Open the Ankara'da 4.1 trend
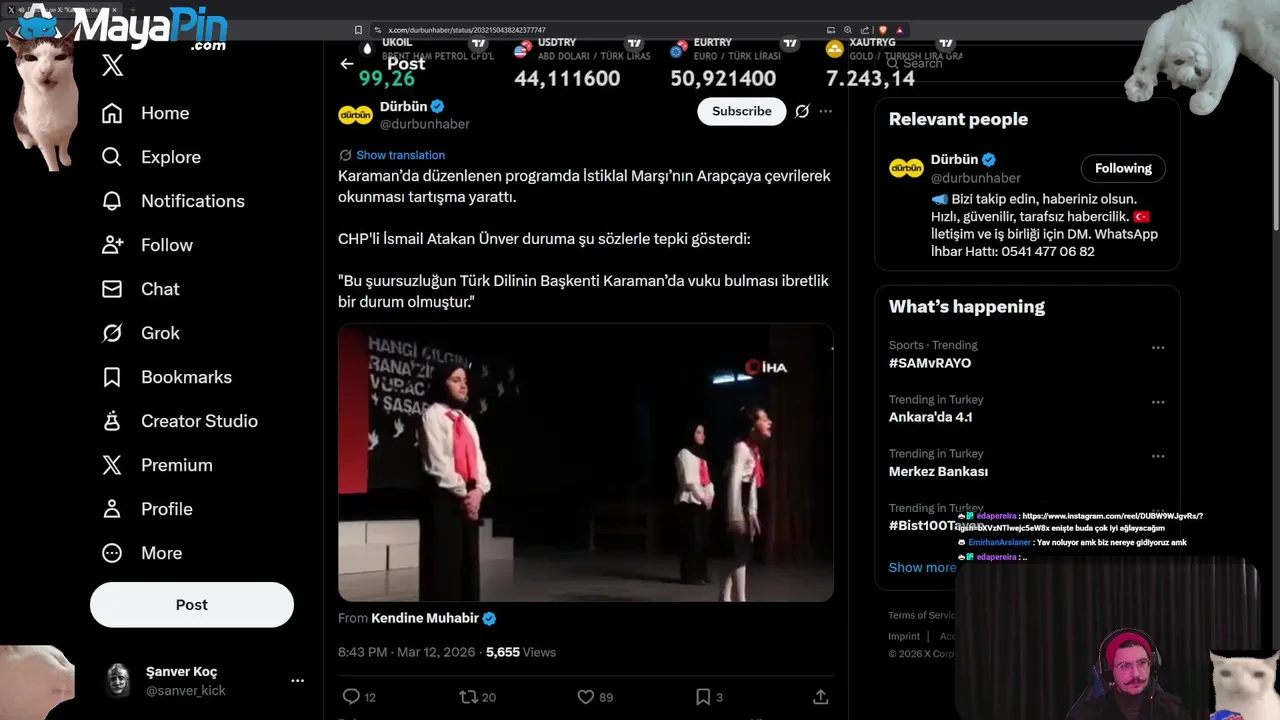Image resolution: width=1280 pixels, height=720 pixels. tap(930, 417)
